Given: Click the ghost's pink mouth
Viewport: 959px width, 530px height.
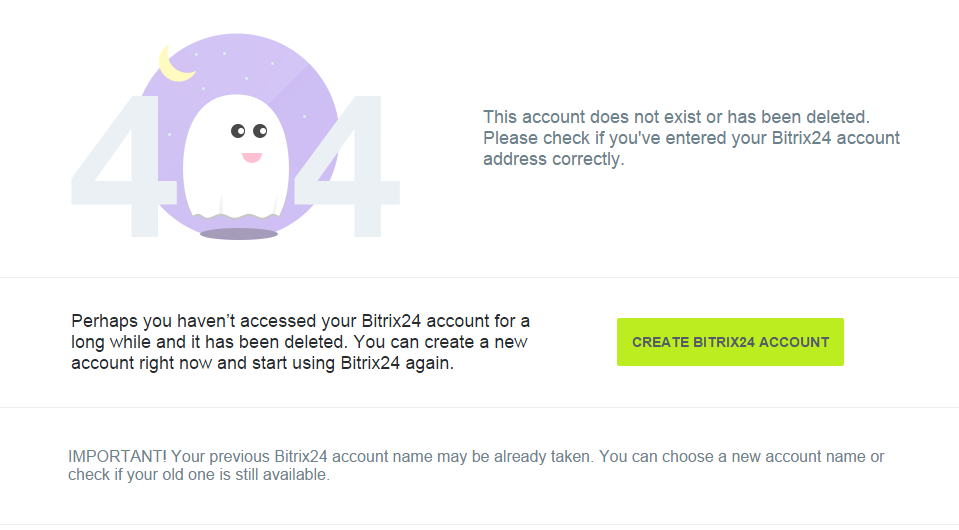Looking at the screenshot, I should point(251,157).
